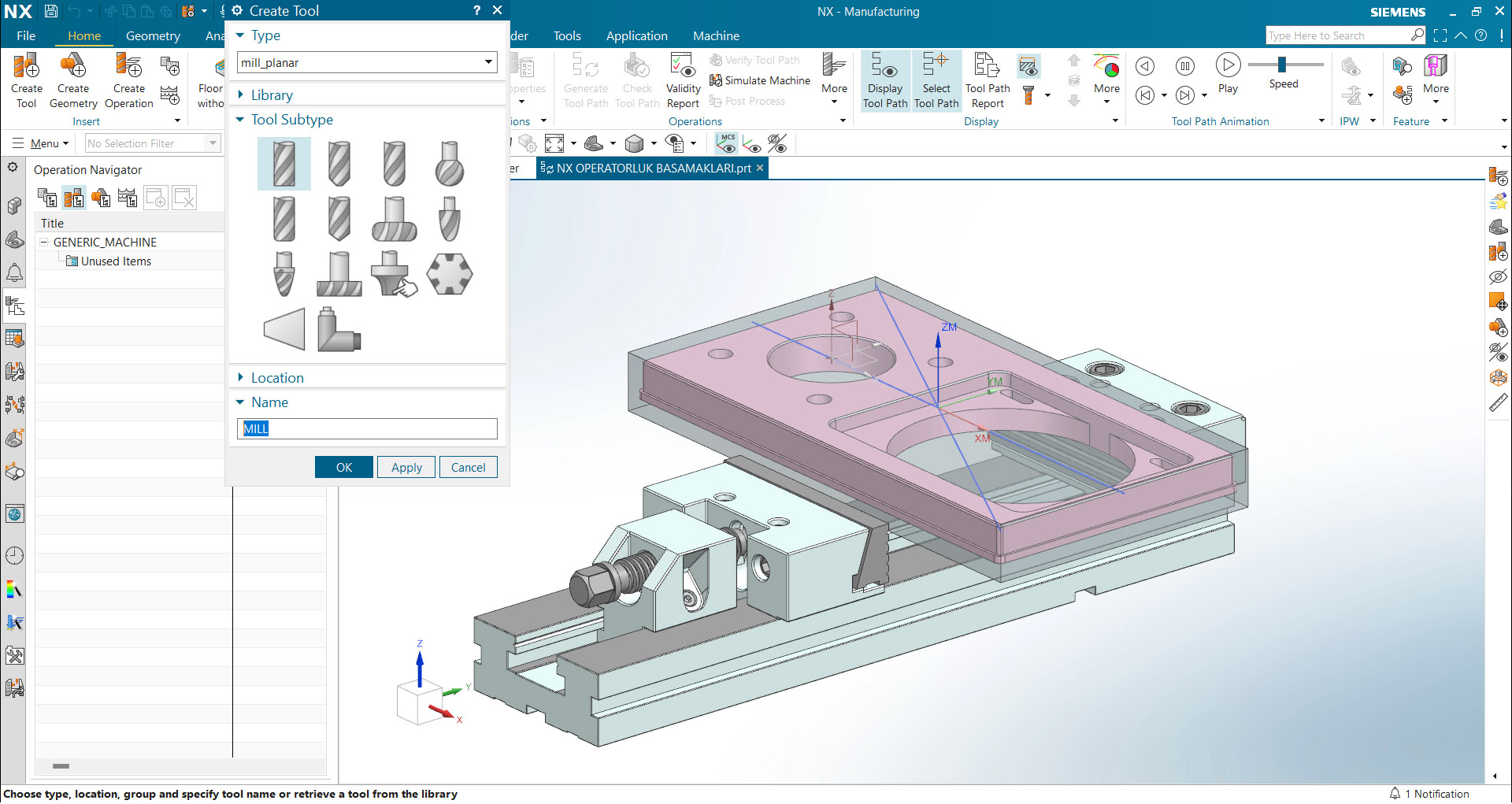Open Create Operation from the Insert group

tap(128, 80)
